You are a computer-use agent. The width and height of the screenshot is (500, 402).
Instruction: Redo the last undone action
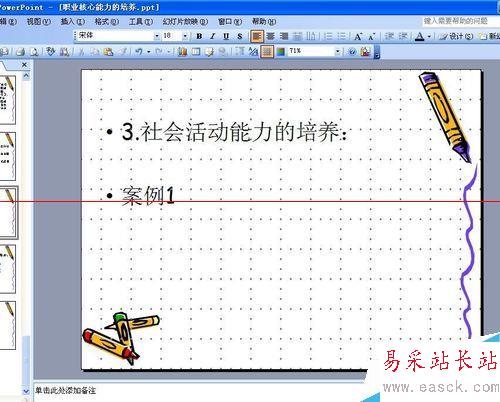coord(159,52)
